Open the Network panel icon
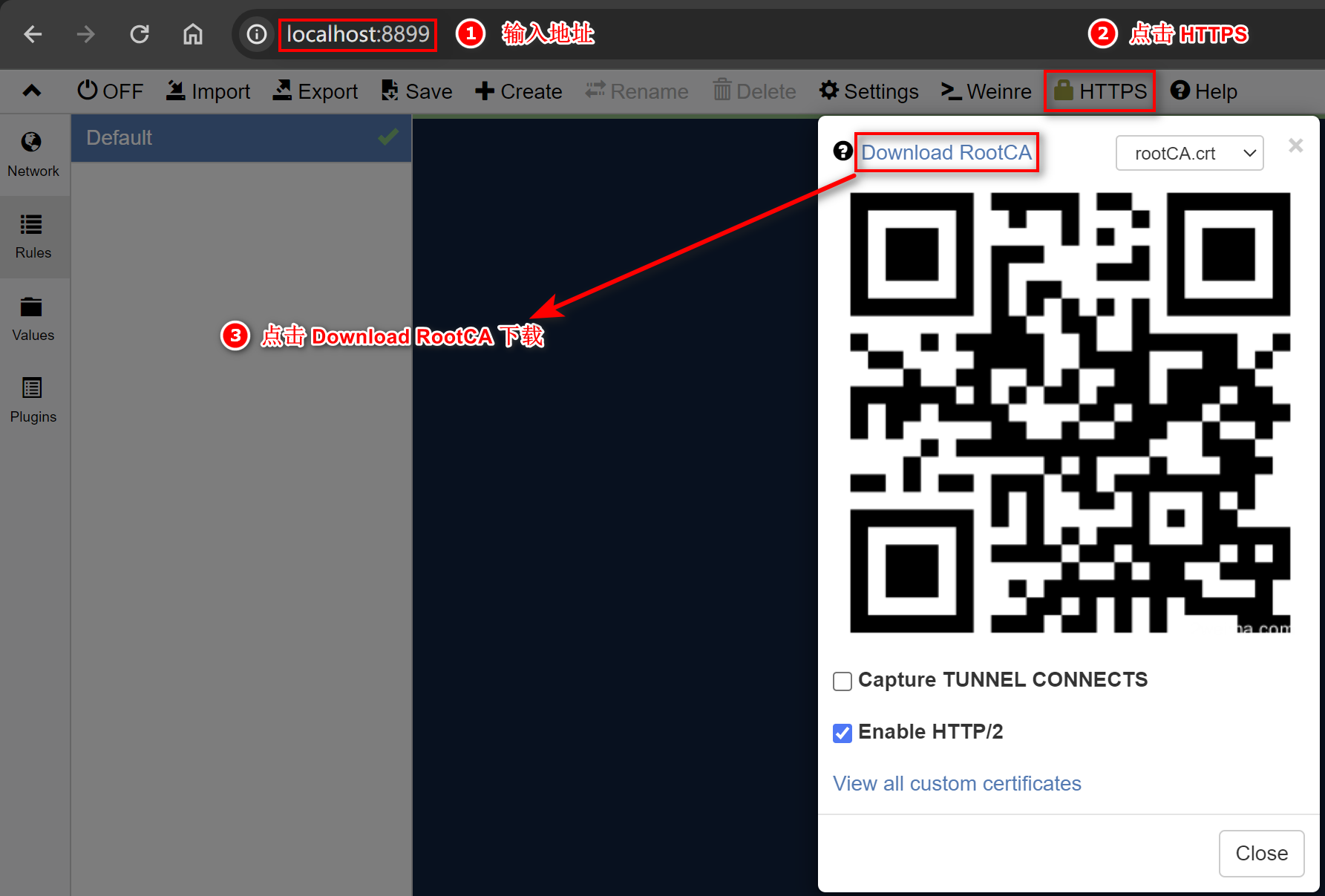Image resolution: width=1325 pixels, height=896 pixels. point(32,143)
